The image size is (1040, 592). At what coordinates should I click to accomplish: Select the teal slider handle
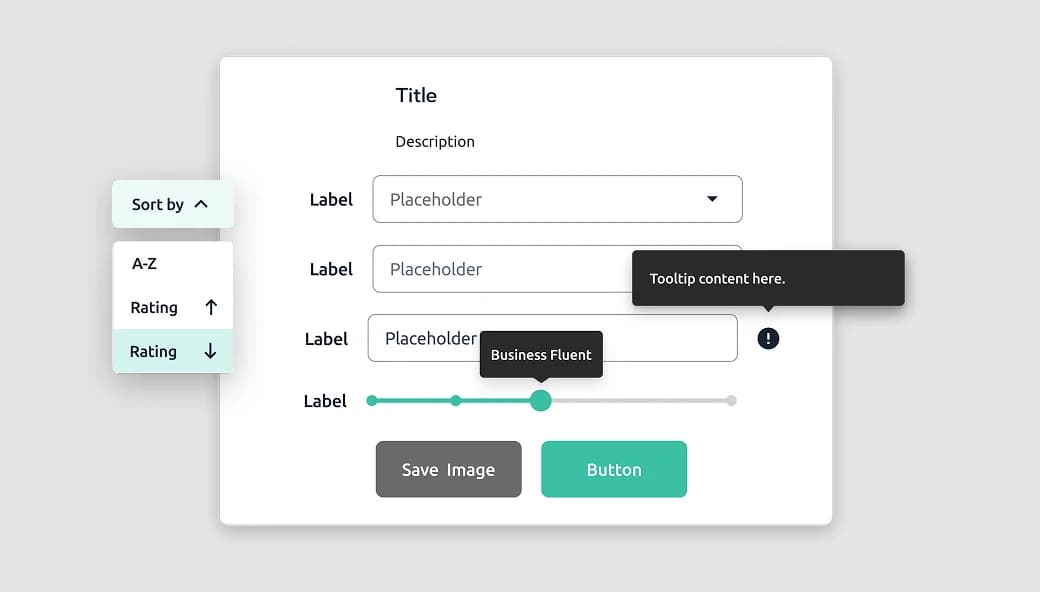[540, 400]
